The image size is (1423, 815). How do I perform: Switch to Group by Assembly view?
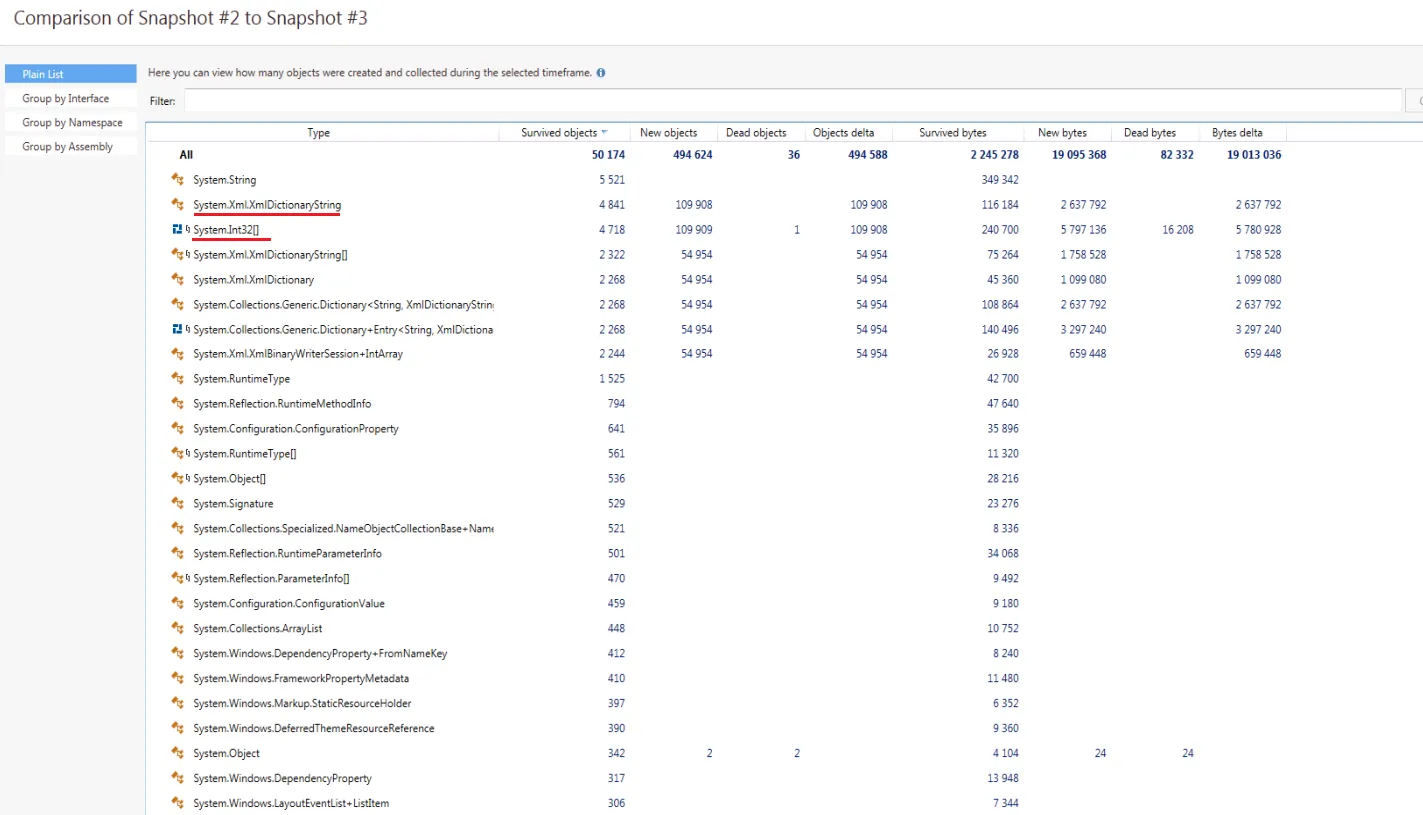tap(70, 146)
